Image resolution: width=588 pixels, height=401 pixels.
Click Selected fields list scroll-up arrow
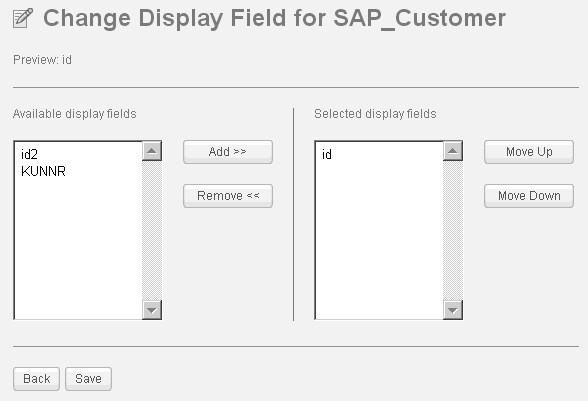click(453, 151)
